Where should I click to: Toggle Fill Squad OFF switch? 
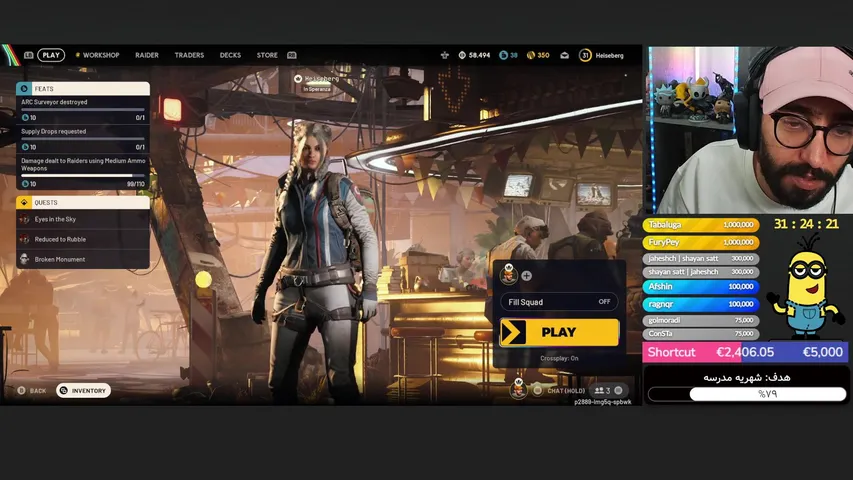[x=559, y=302]
